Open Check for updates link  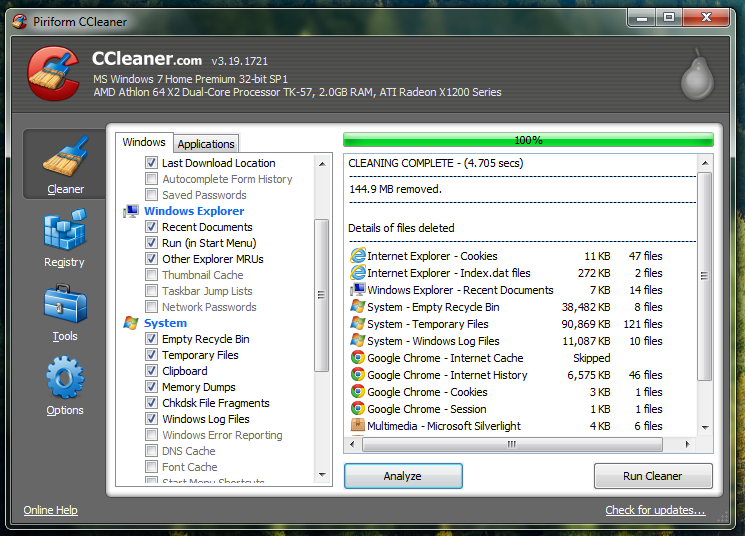point(655,510)
